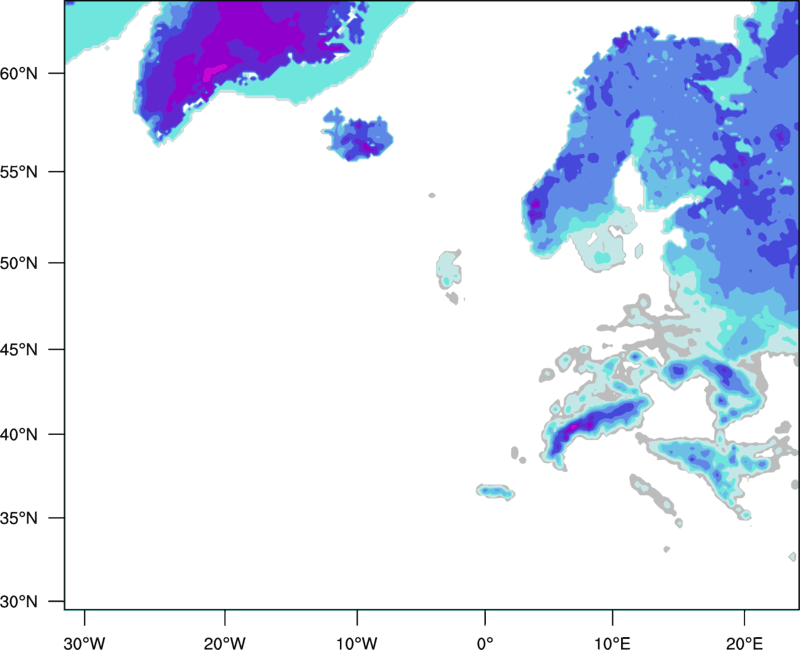Click the 60°N latitude label
The image size is (800, 650).
[x=19, y=73]
